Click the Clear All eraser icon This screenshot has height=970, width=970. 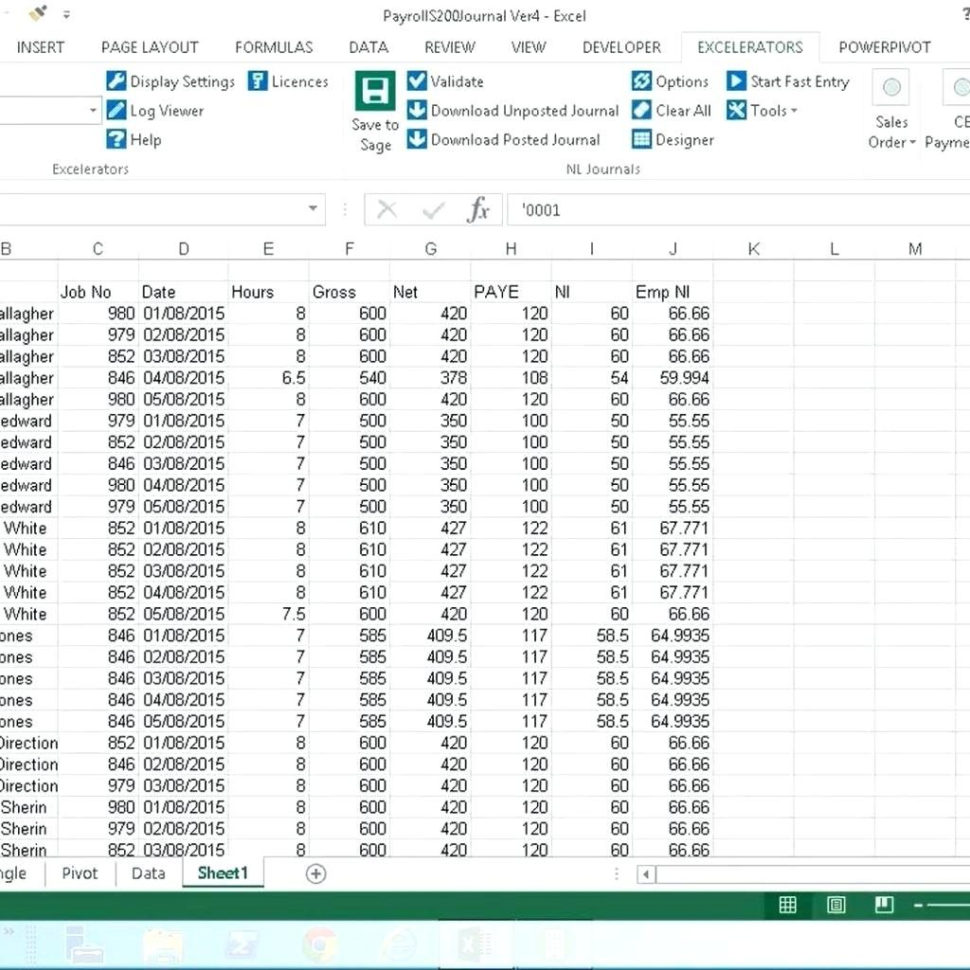(642, 110)
